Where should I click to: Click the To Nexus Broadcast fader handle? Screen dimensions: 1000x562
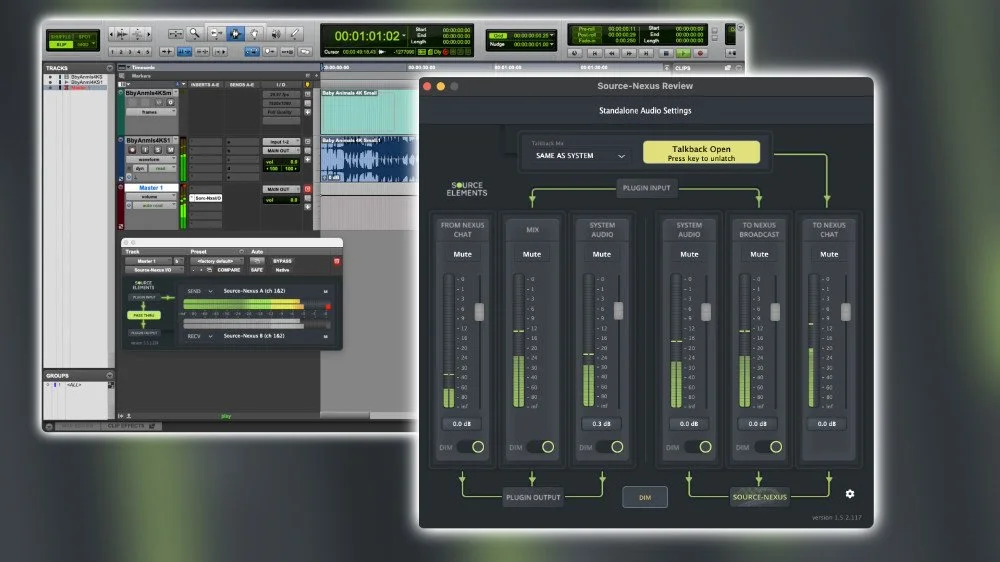coord(775,311)
